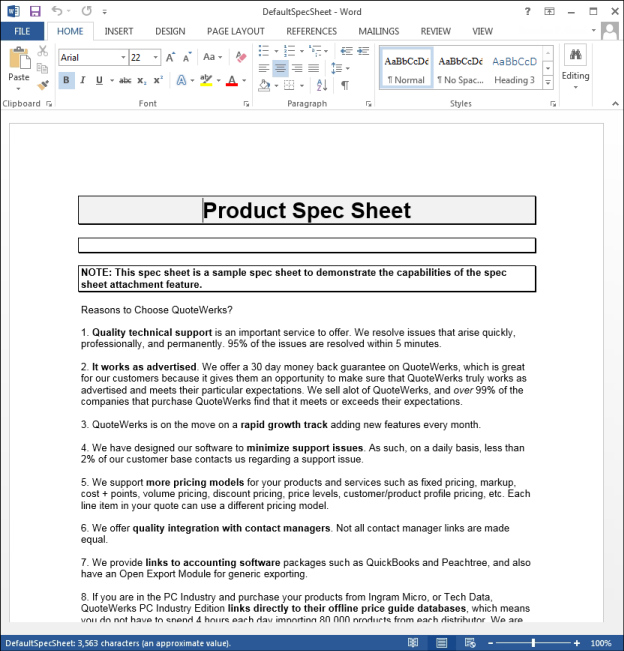Switch to Web Layout view in status bar
The image size is (624, 651).
(470, 643)
